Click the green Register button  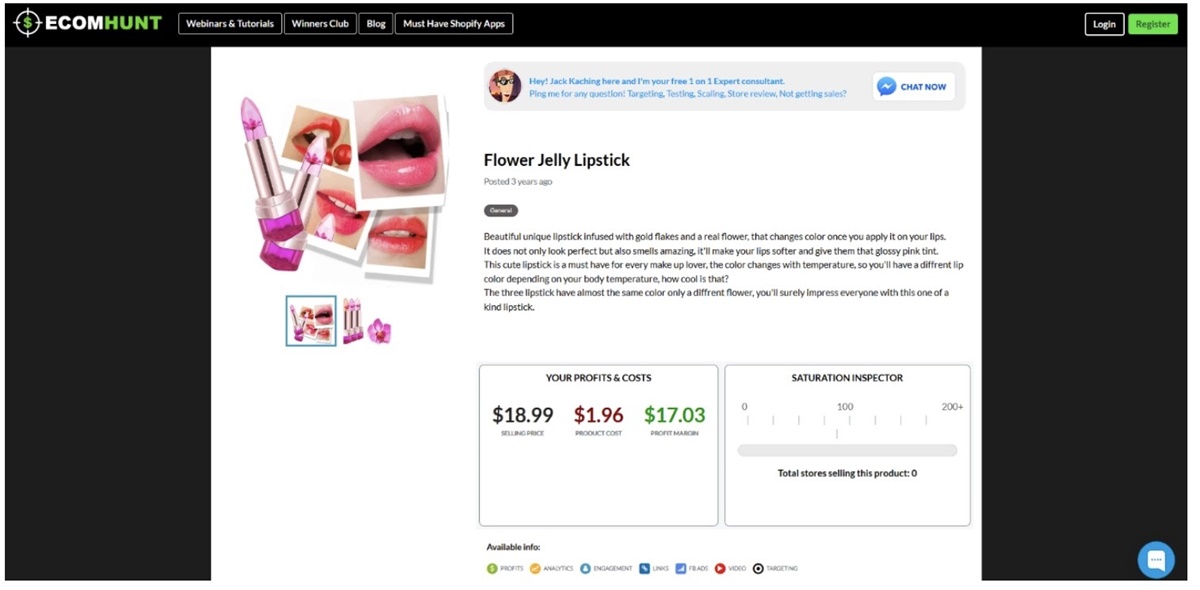point(1152,24)
